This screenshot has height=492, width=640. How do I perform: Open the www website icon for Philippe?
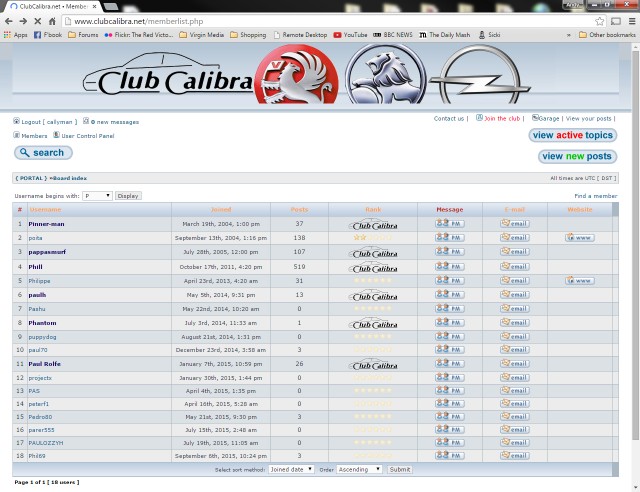(x=579, y=281)
